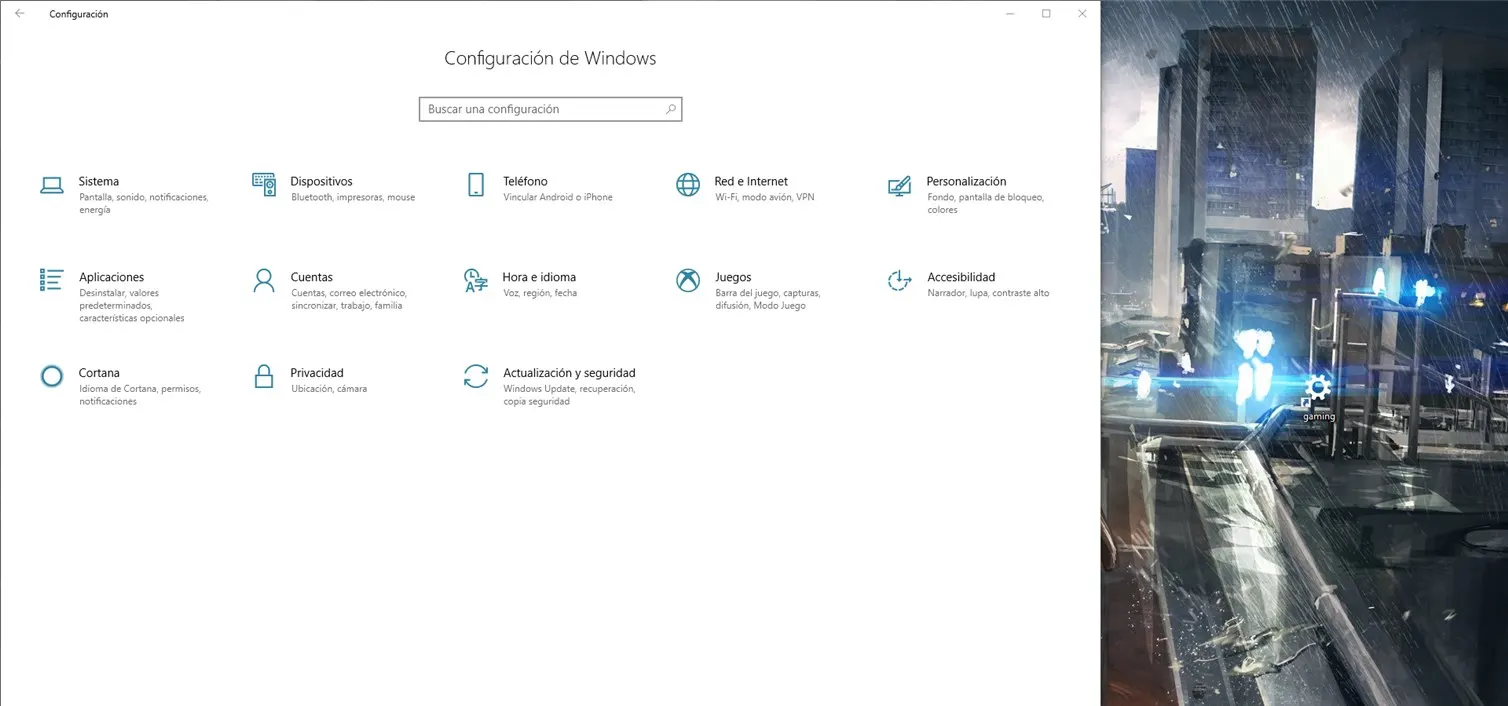Select the Juegos category title
The image size is (1508, 706).
point(733,278)
